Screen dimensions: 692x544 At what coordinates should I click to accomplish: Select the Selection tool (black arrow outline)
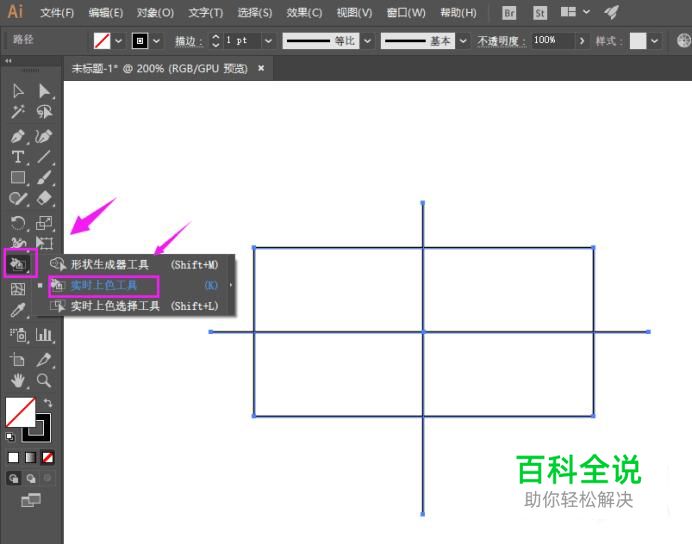pos(18,91)
